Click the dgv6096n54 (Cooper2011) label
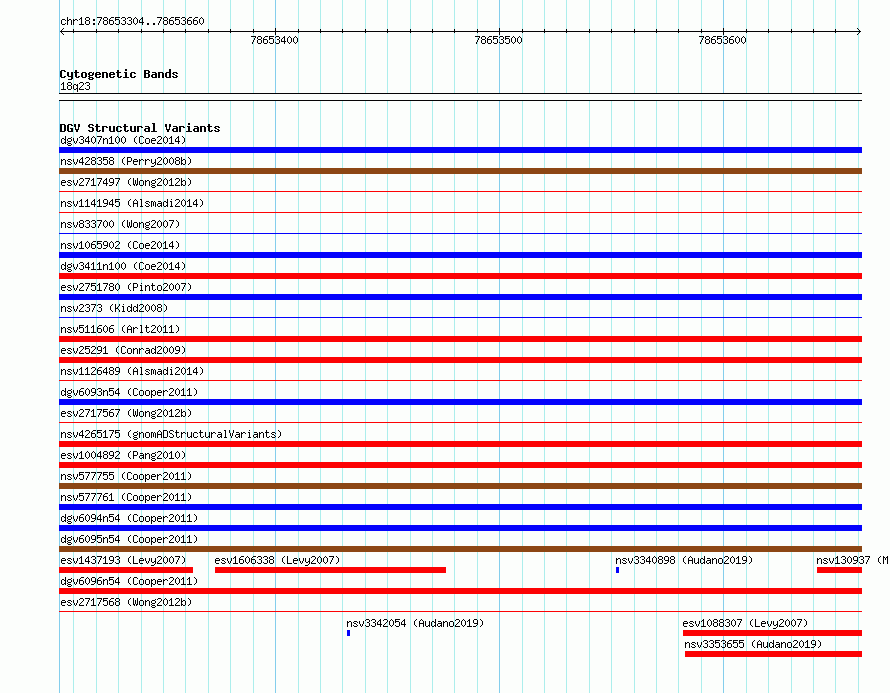The height and width of the screenshot is (693, 890). 129,581
